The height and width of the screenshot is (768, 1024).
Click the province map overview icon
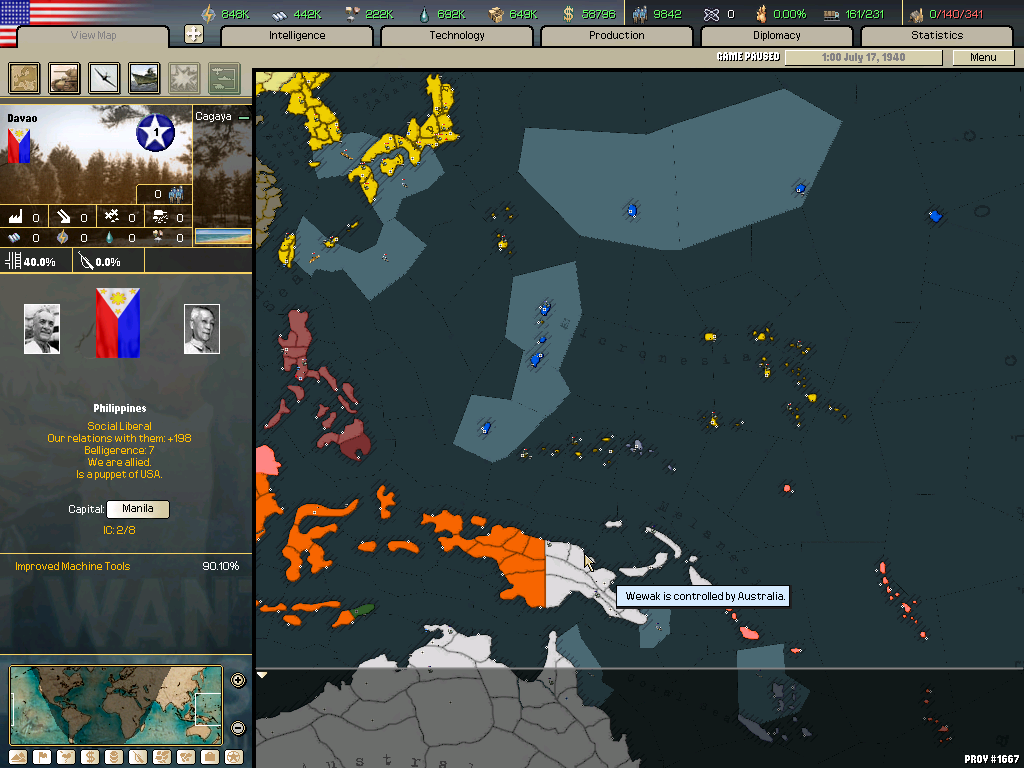pos(25,78)
